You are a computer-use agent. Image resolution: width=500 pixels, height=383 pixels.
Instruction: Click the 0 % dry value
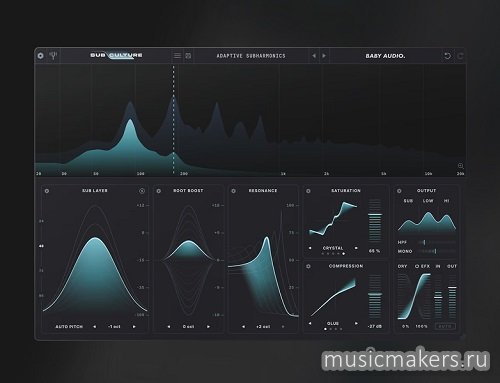pos(405,326)
